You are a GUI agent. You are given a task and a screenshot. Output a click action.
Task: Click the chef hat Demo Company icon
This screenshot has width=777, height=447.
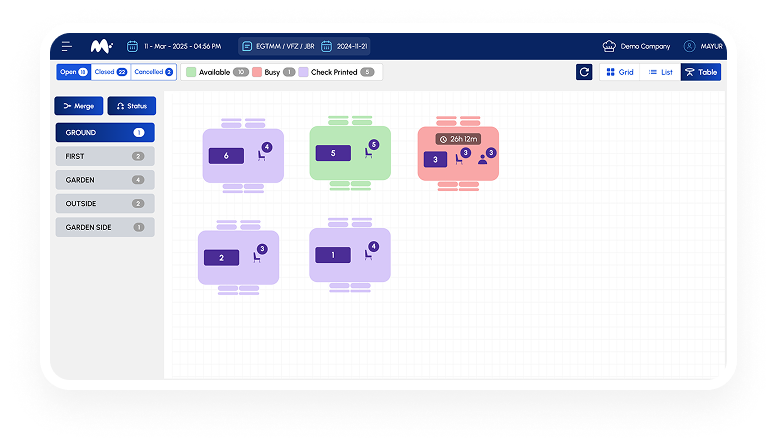click(609, 46)
